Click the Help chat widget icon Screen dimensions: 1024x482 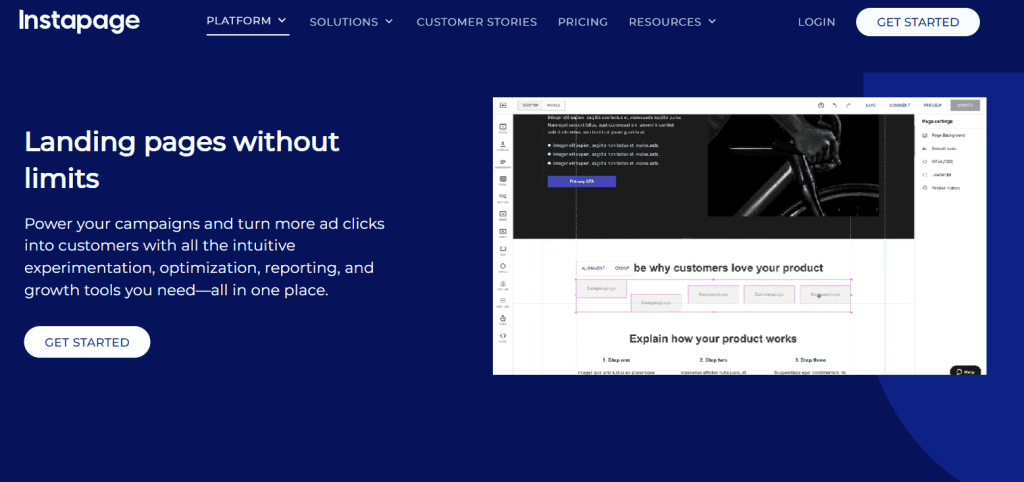pyautogui.click(x=965, y=371)
